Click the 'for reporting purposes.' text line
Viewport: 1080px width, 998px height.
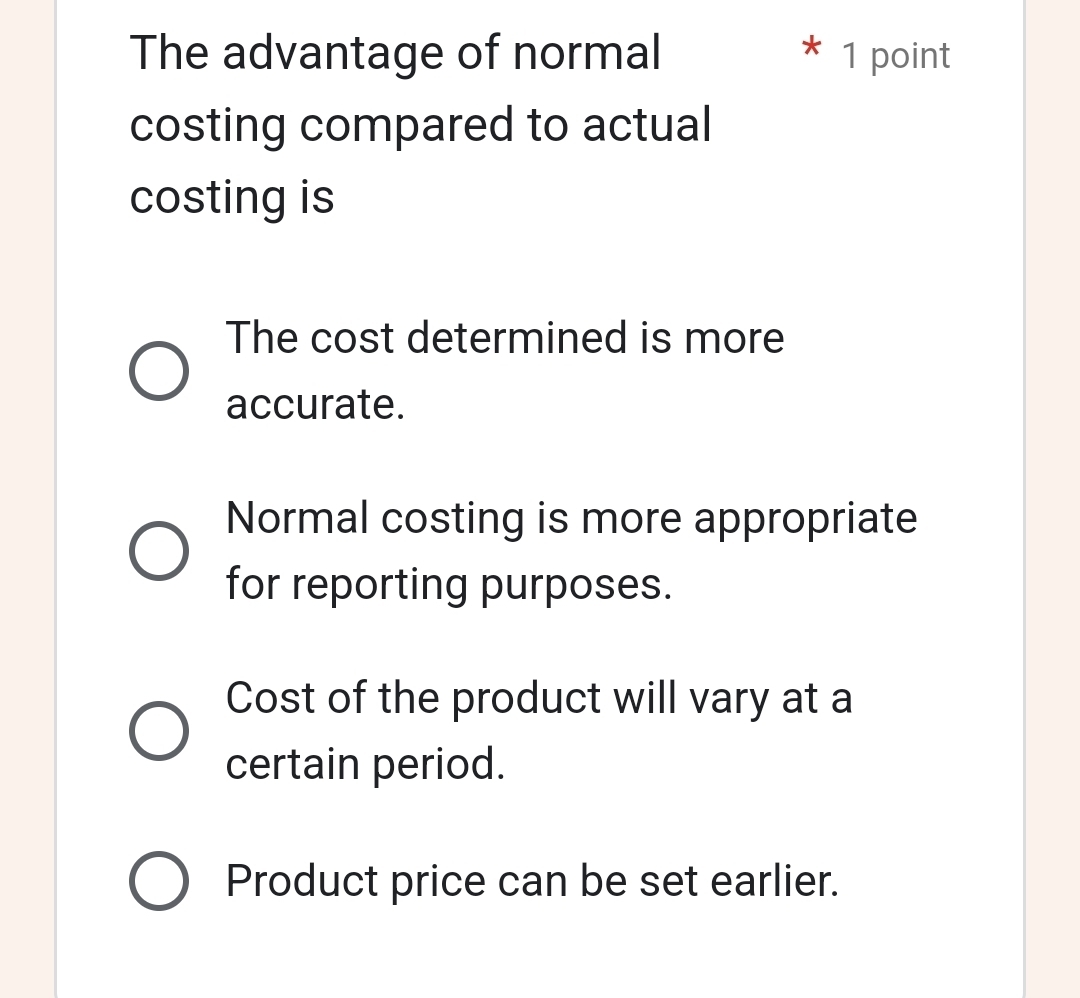[449, 584]
